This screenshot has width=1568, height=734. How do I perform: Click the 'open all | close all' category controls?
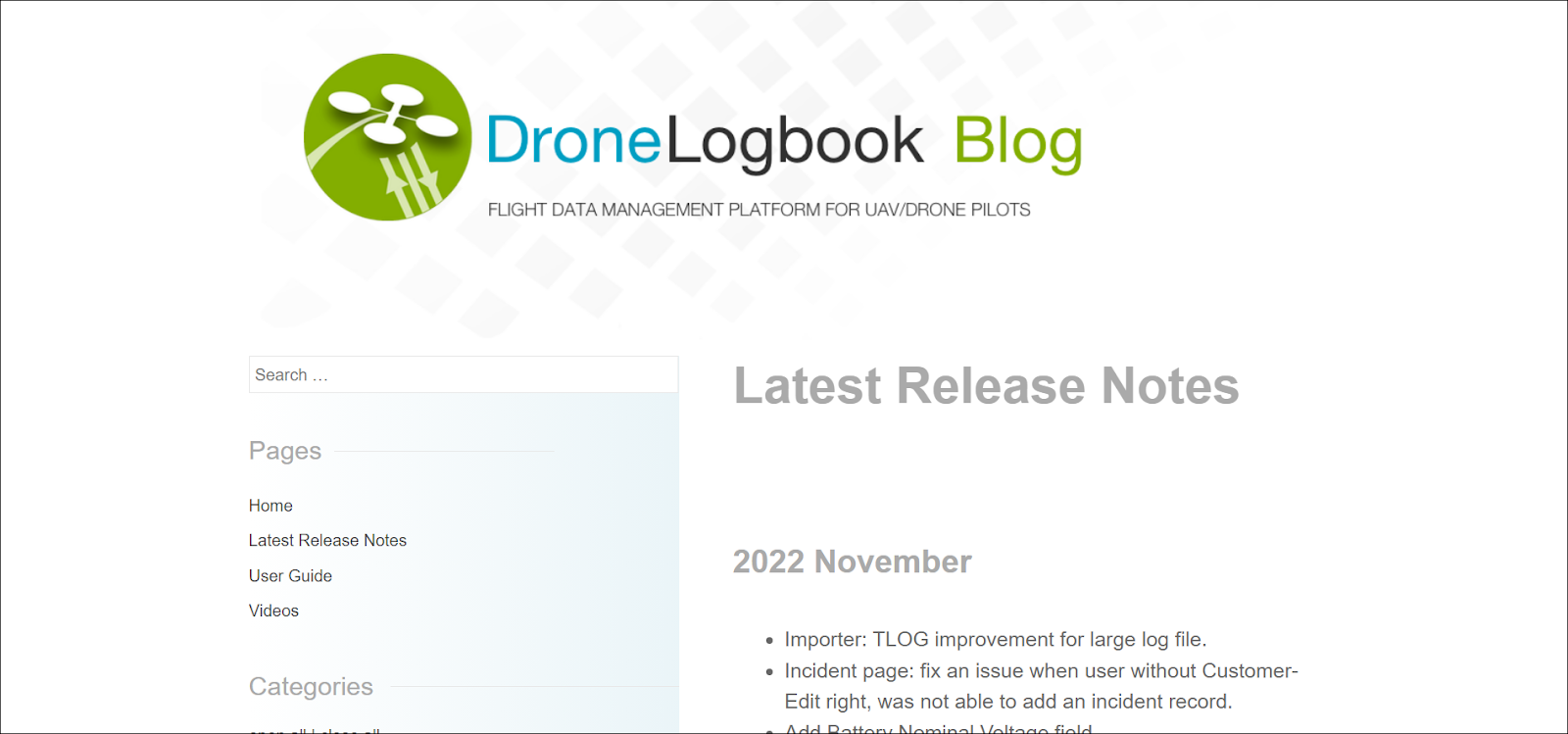coord(314,730)
